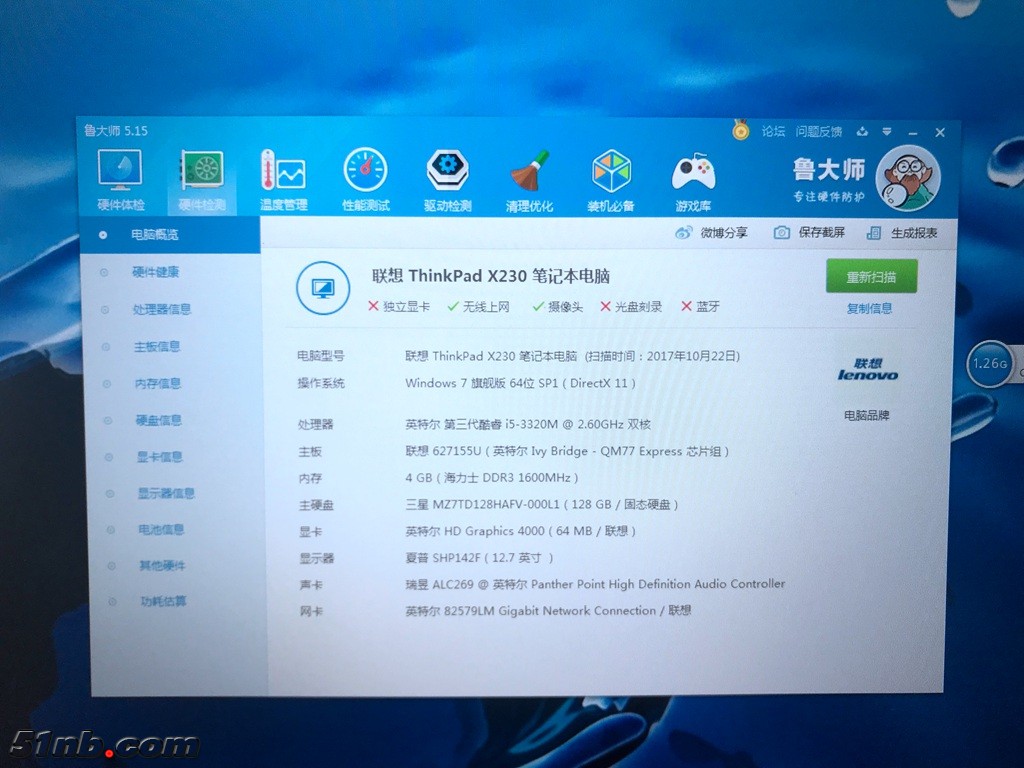Click the 光盘刻录 status indicator
This screenshot has height=768, width=1024.
pos(632,306)
